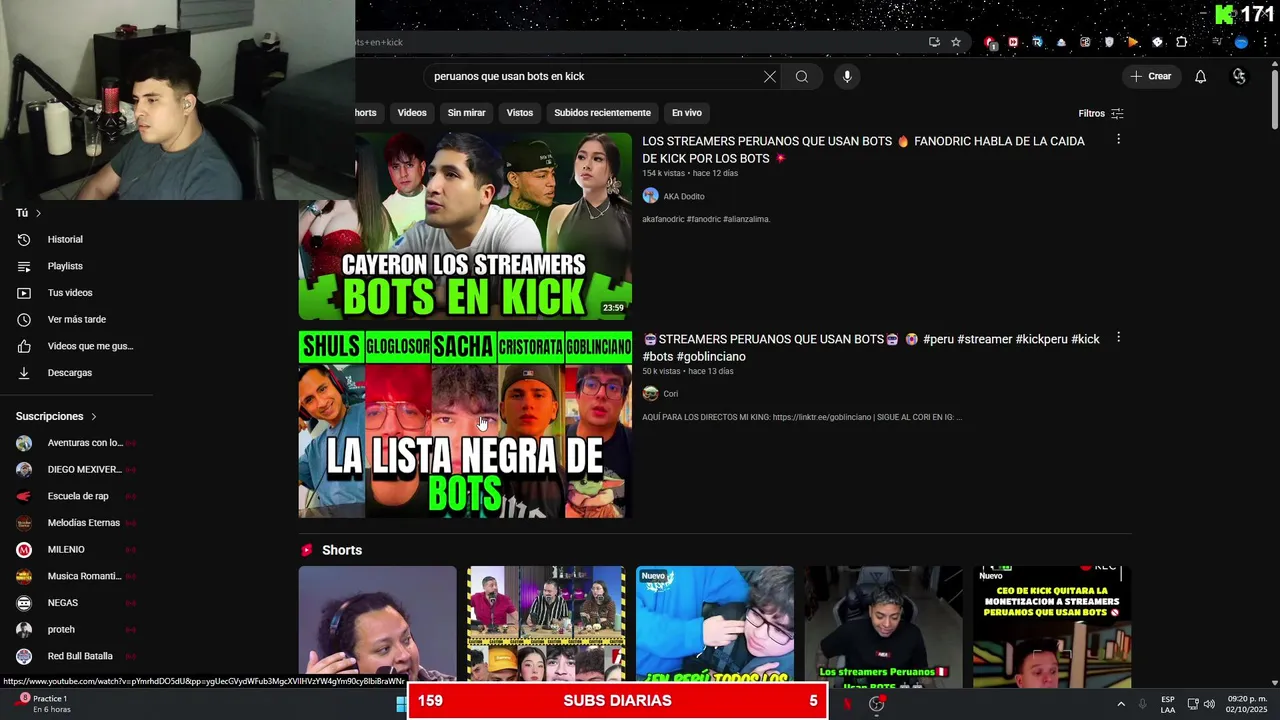Open the taskbar clock and date
This screenshot has width=1280, height=720.
pyautogui.click(x=1247, y=704)
